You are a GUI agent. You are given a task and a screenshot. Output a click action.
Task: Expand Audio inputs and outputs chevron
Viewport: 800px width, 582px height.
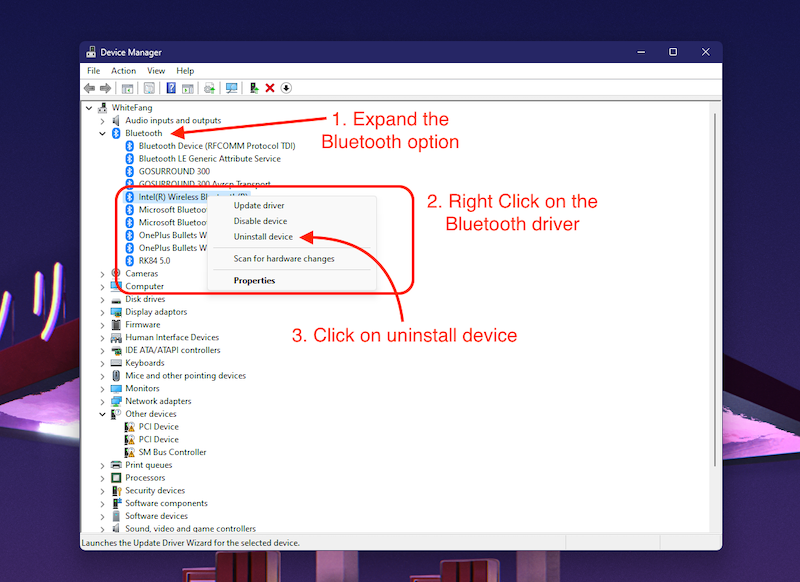click(x=103, y=121)
